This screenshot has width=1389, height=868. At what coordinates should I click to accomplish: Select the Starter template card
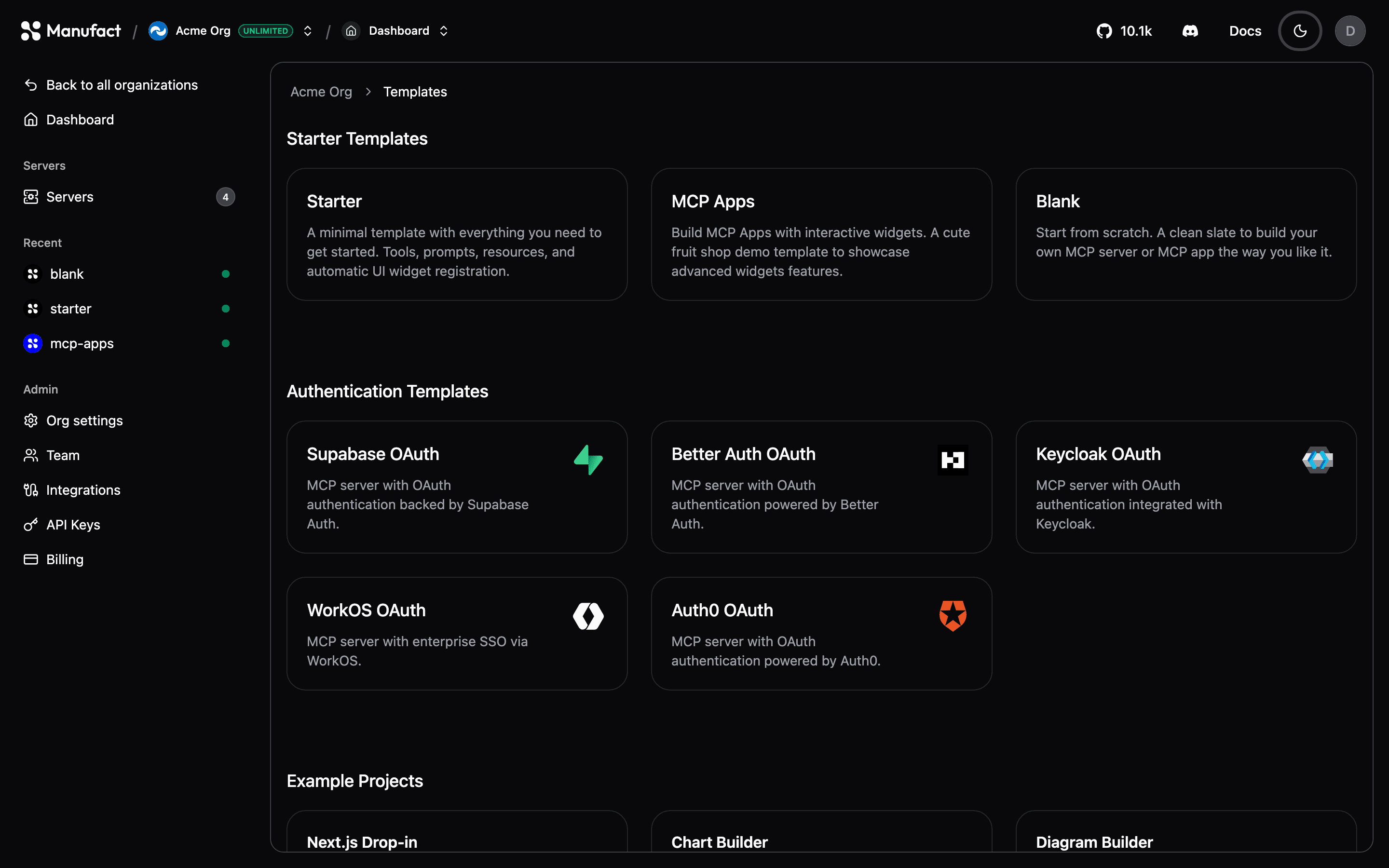pyautogui.click(x=457, y=234)
